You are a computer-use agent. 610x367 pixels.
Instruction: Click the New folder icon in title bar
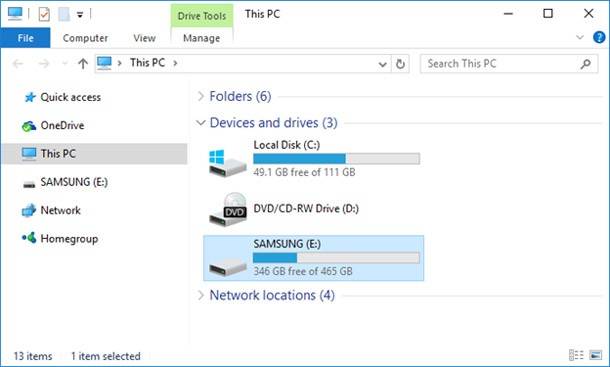tap(64, 14)
